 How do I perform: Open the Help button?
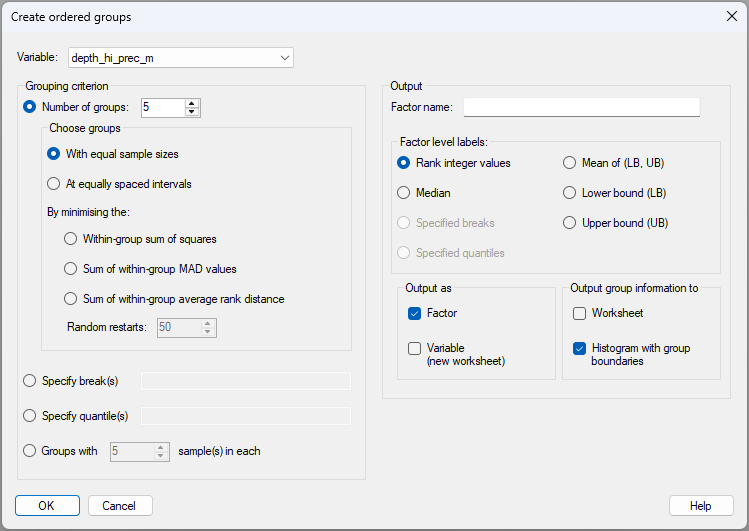700,505
